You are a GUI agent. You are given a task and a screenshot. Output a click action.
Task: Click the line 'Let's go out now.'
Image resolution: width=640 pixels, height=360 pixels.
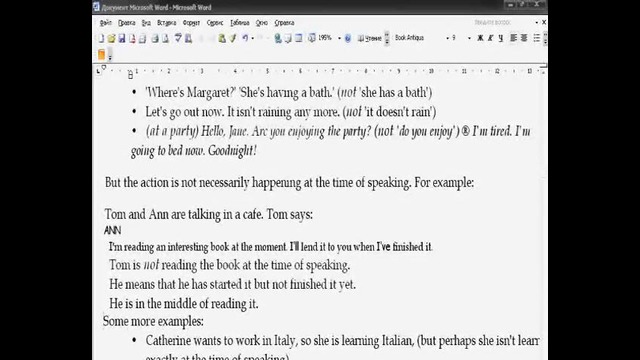[185, 112]
